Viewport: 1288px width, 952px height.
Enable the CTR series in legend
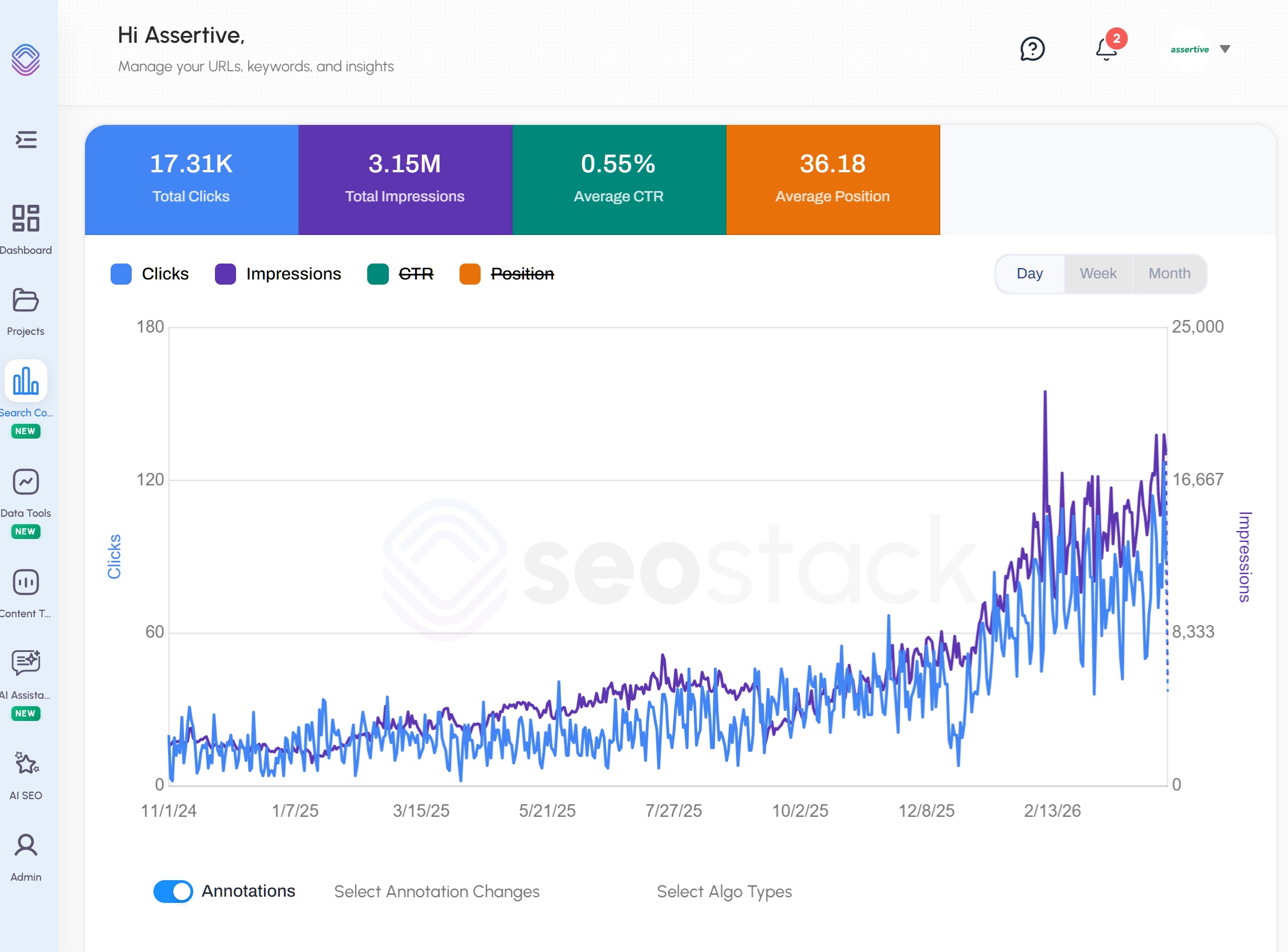point(401,274)
